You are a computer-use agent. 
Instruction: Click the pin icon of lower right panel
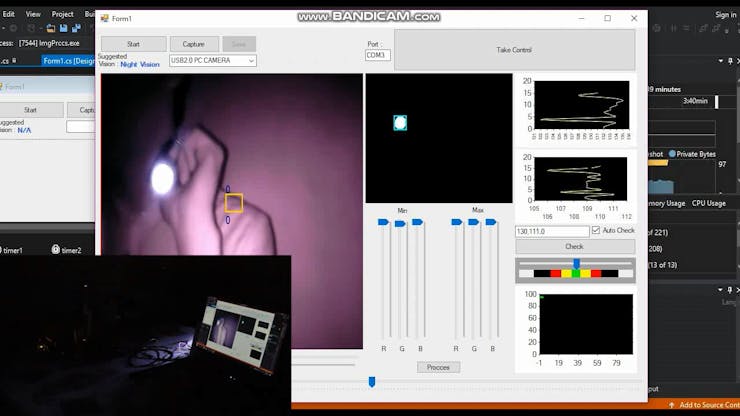coord(730,289)
